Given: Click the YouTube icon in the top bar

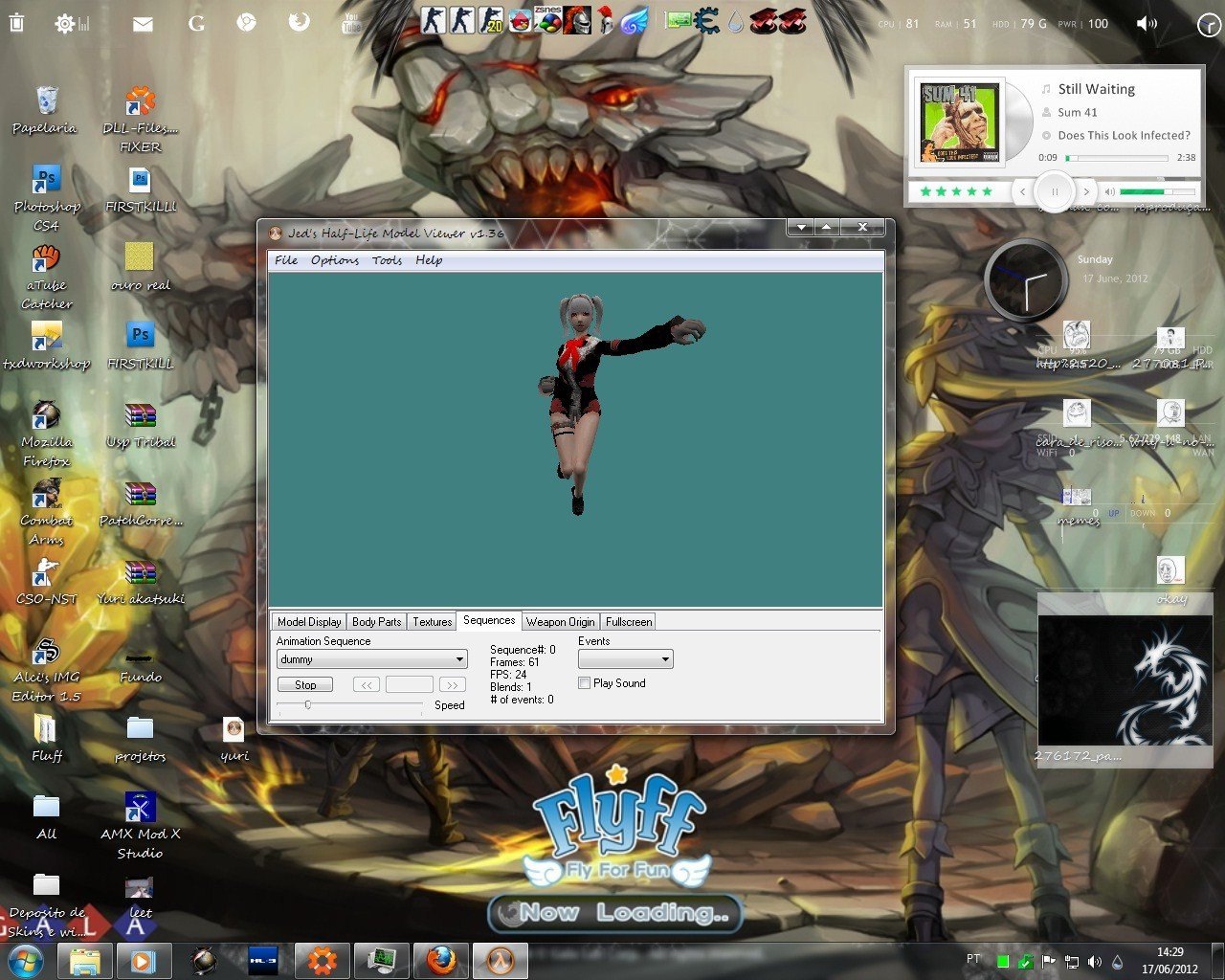Looking at the screenshot, I should click(x=351, y=23).
